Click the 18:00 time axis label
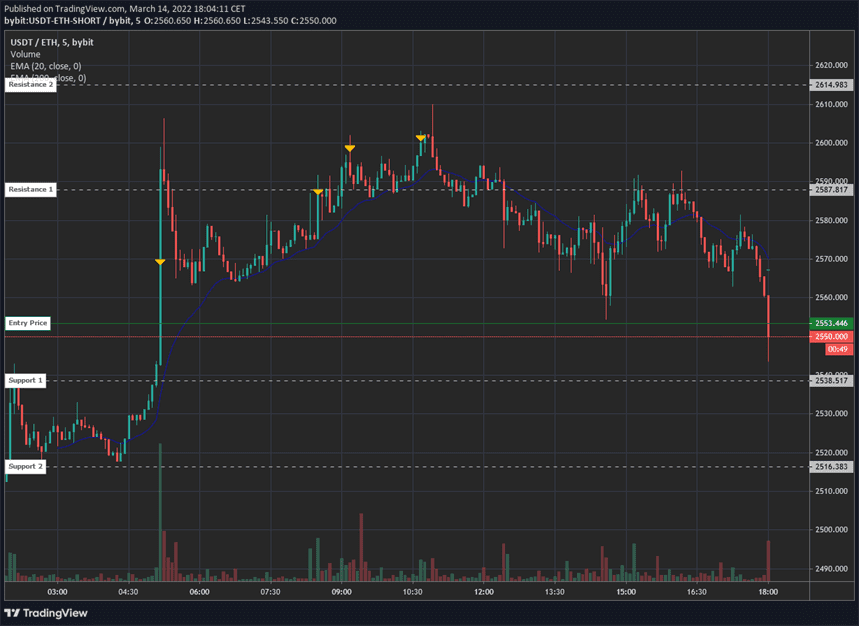 tap(768, 592)
